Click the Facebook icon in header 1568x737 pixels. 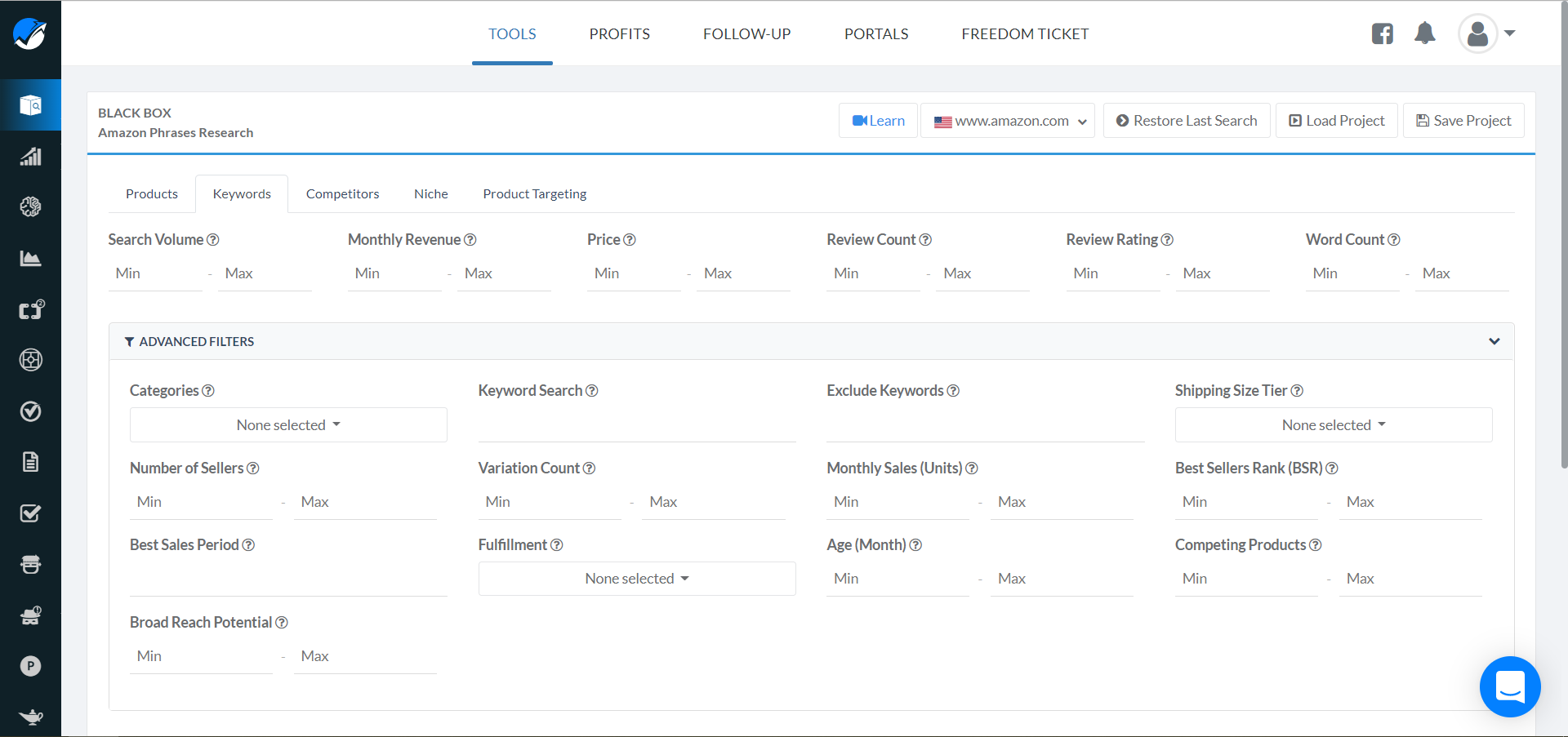click(x=1382, y=33)
